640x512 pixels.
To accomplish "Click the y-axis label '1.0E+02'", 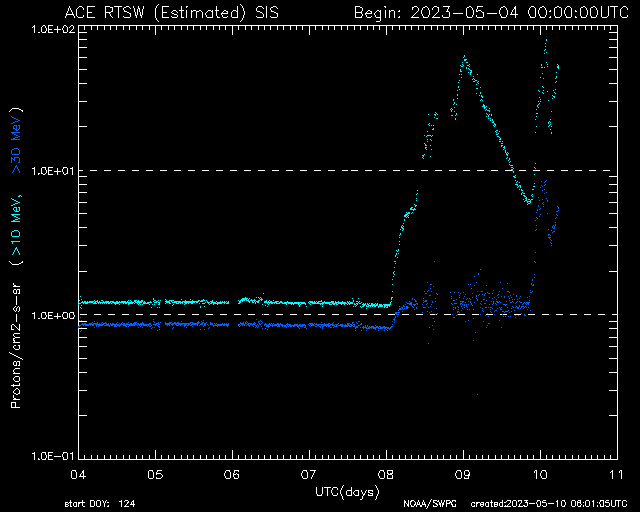I will click(53, 30).
